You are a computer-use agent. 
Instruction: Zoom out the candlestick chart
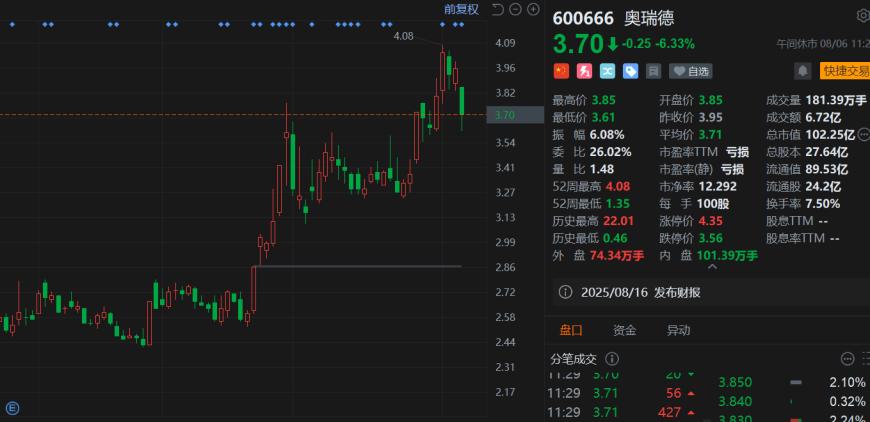pos(513,9)
